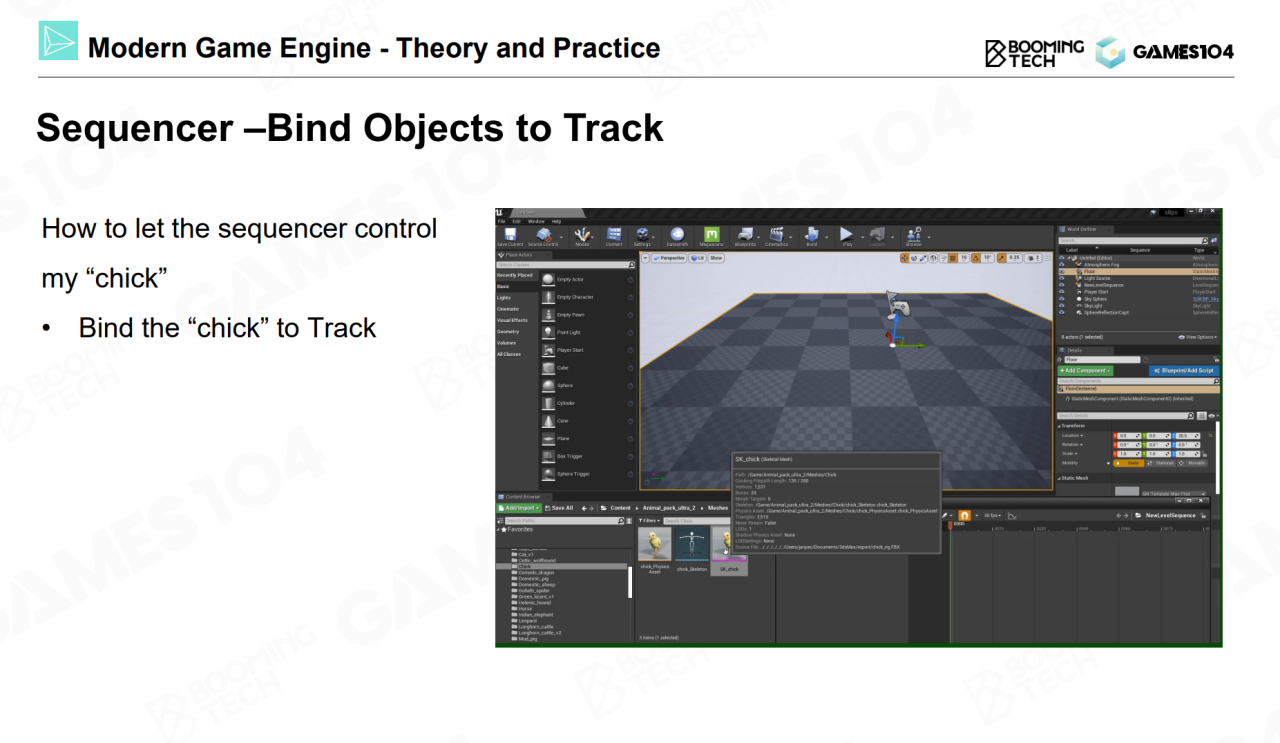
Task: Select the Lights category tab
Action: tap(504, 298)
